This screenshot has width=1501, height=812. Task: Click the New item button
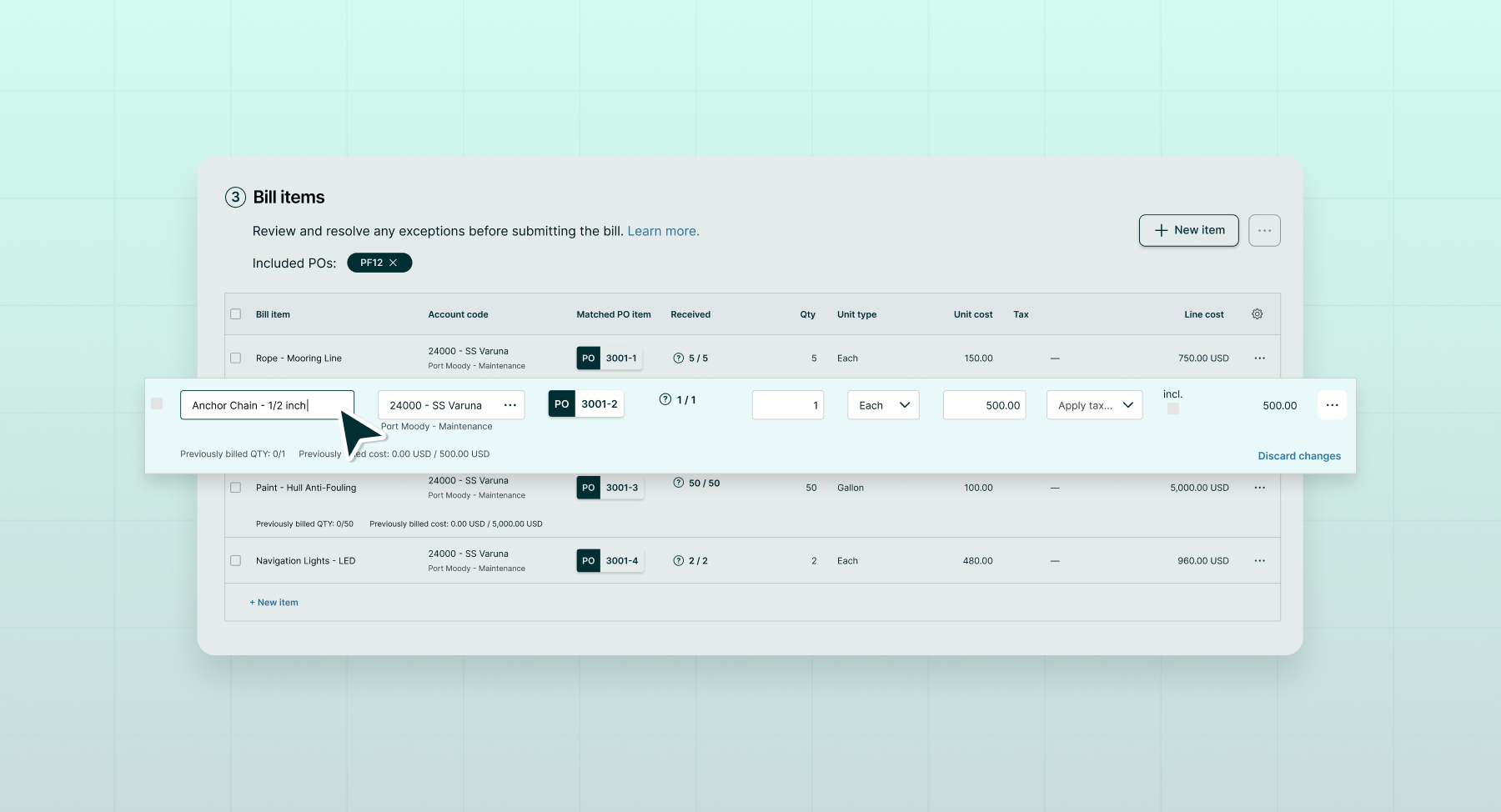(x=1189, y=230)
